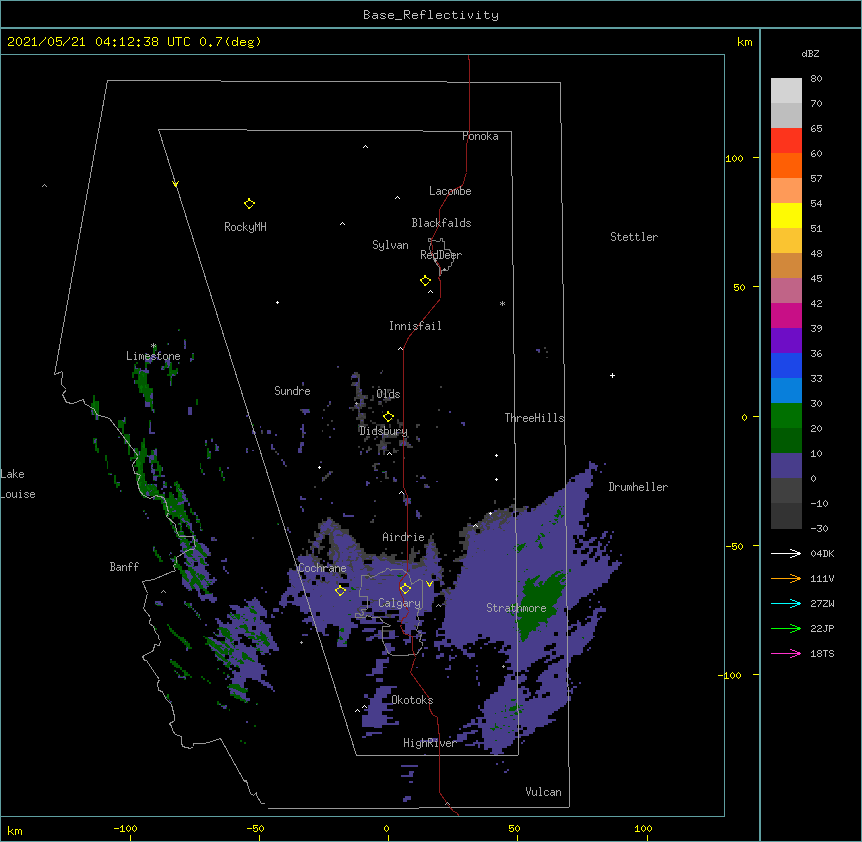This screenshot has width=862, height=842.
Task: Click the HighRiver label
Action: [x=430, y=743]
